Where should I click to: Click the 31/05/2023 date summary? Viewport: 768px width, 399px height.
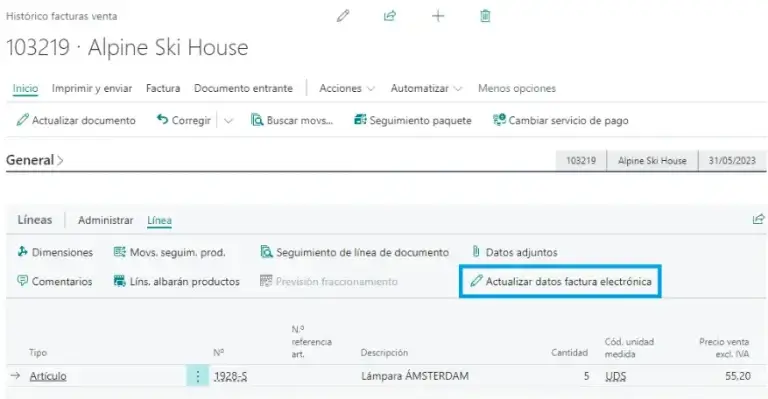pyautogui.click(x=732, y=161)
